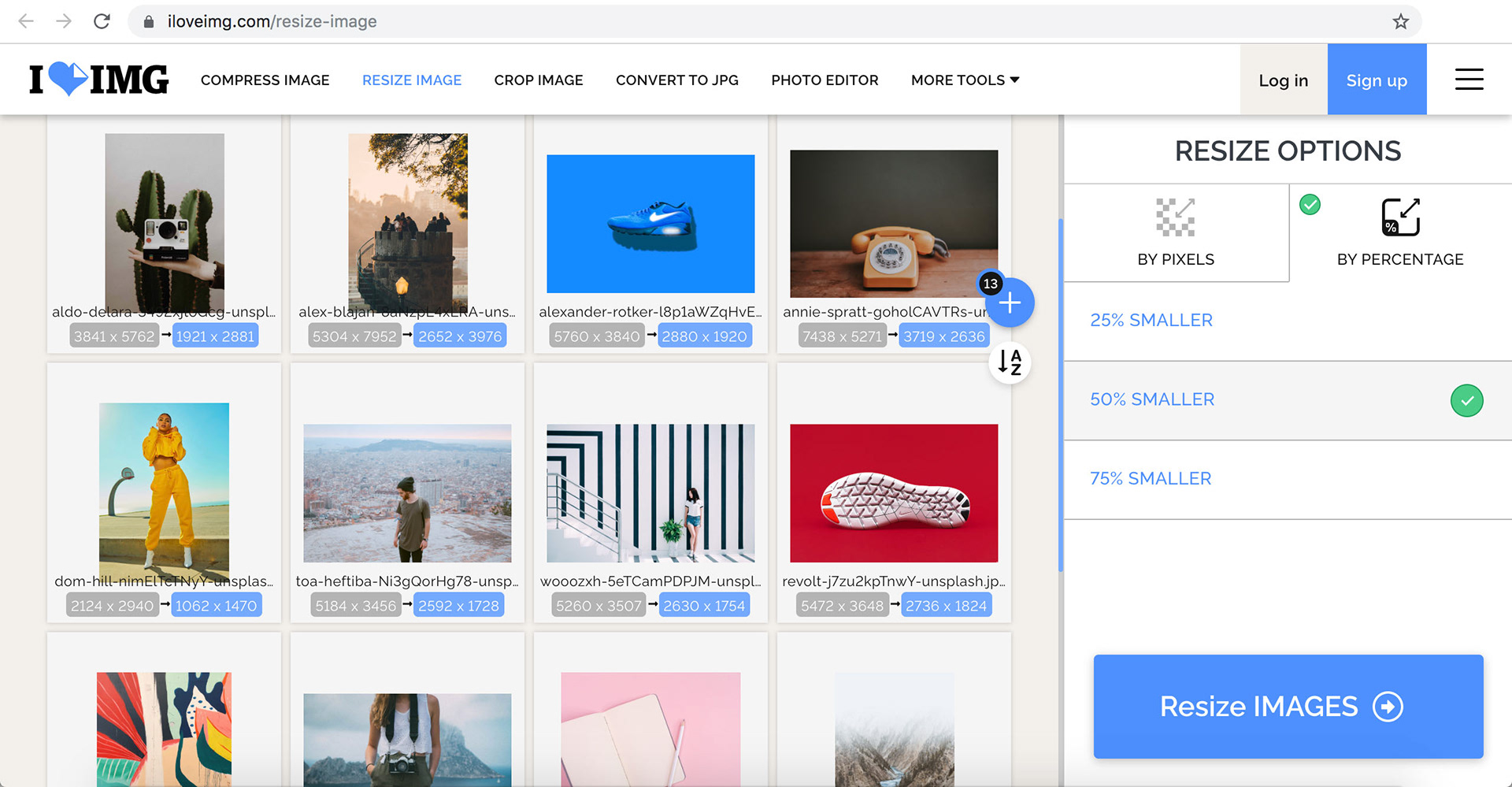Open Crop Image tool

(x=539, y=80)
